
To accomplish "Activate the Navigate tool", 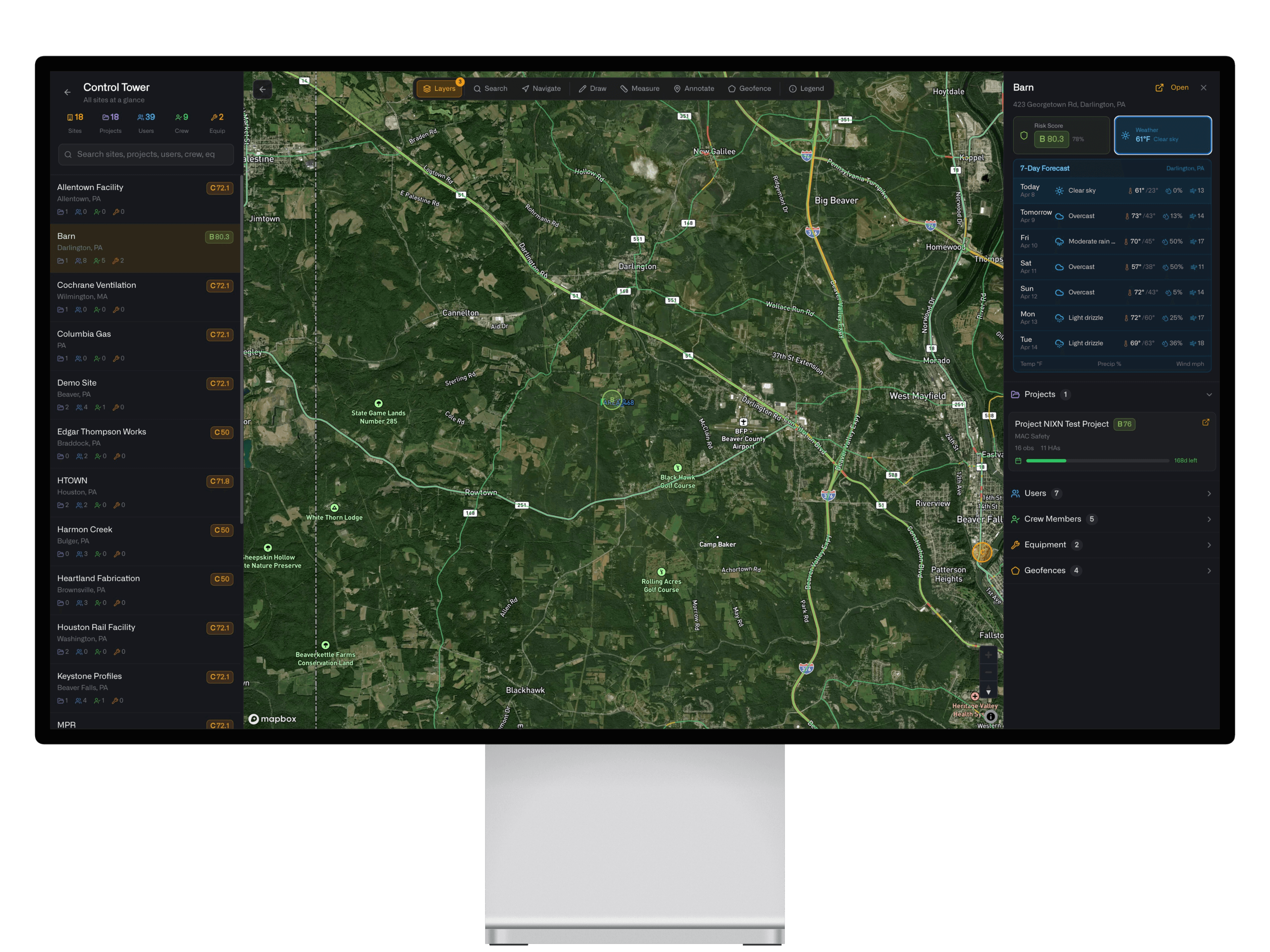I will click(x=541, y=89).
